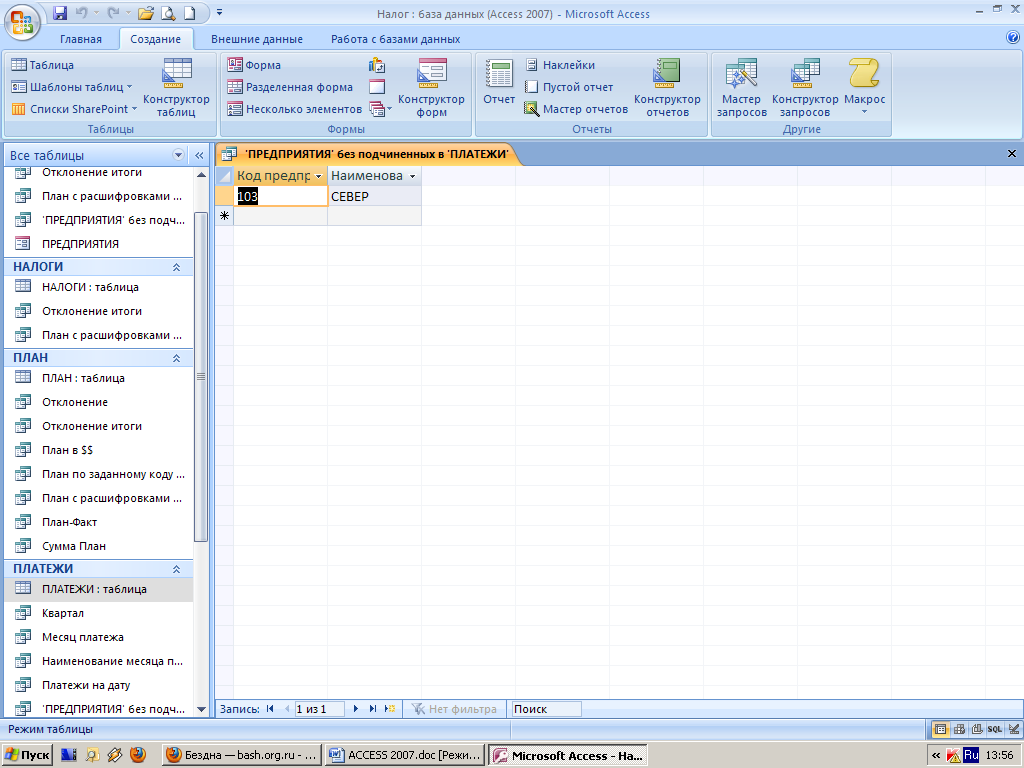The height and width of the screenshot is (768, 1024).
Task: Open the Office button menu
Action: 22,21
